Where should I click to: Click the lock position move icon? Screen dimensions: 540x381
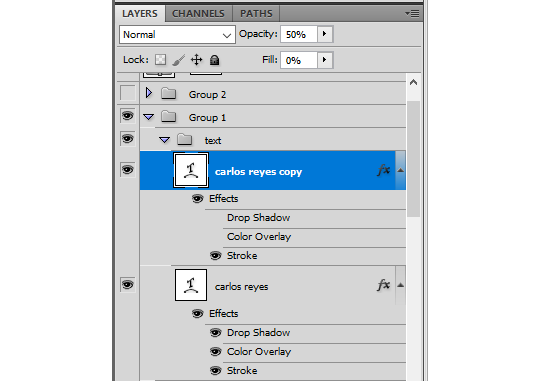[x=197, y=60]
